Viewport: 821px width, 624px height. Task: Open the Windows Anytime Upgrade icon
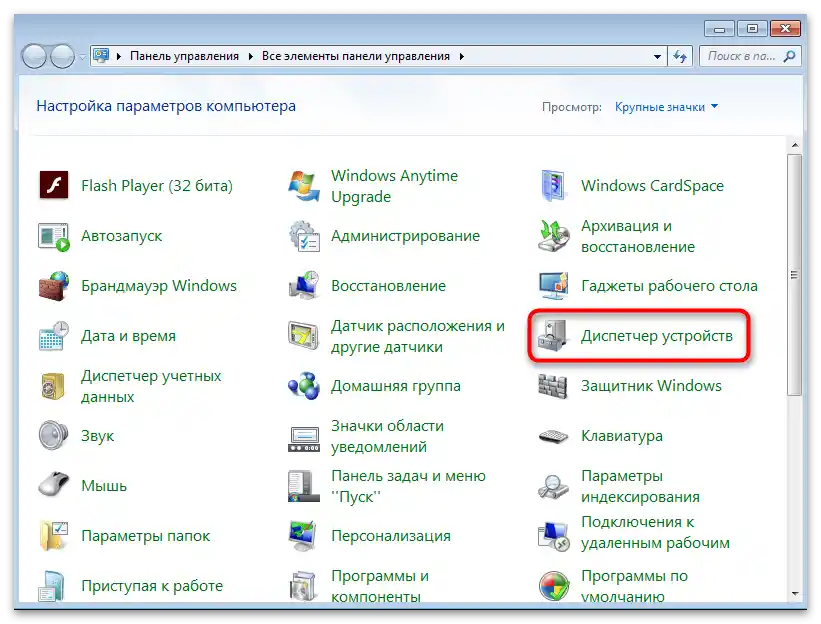304,186
